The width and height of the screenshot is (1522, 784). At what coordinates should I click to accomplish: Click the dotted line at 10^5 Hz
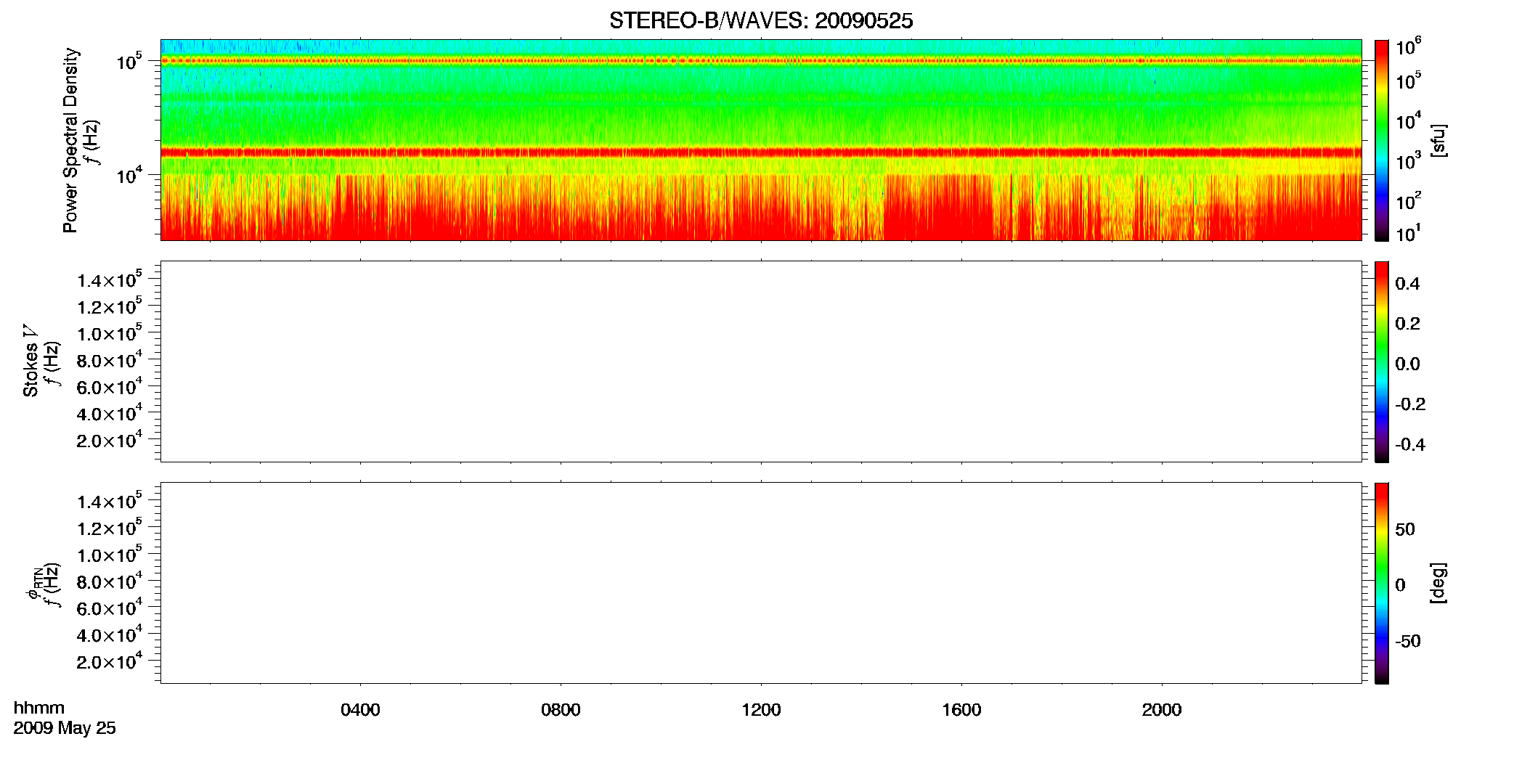click(761, 61)
